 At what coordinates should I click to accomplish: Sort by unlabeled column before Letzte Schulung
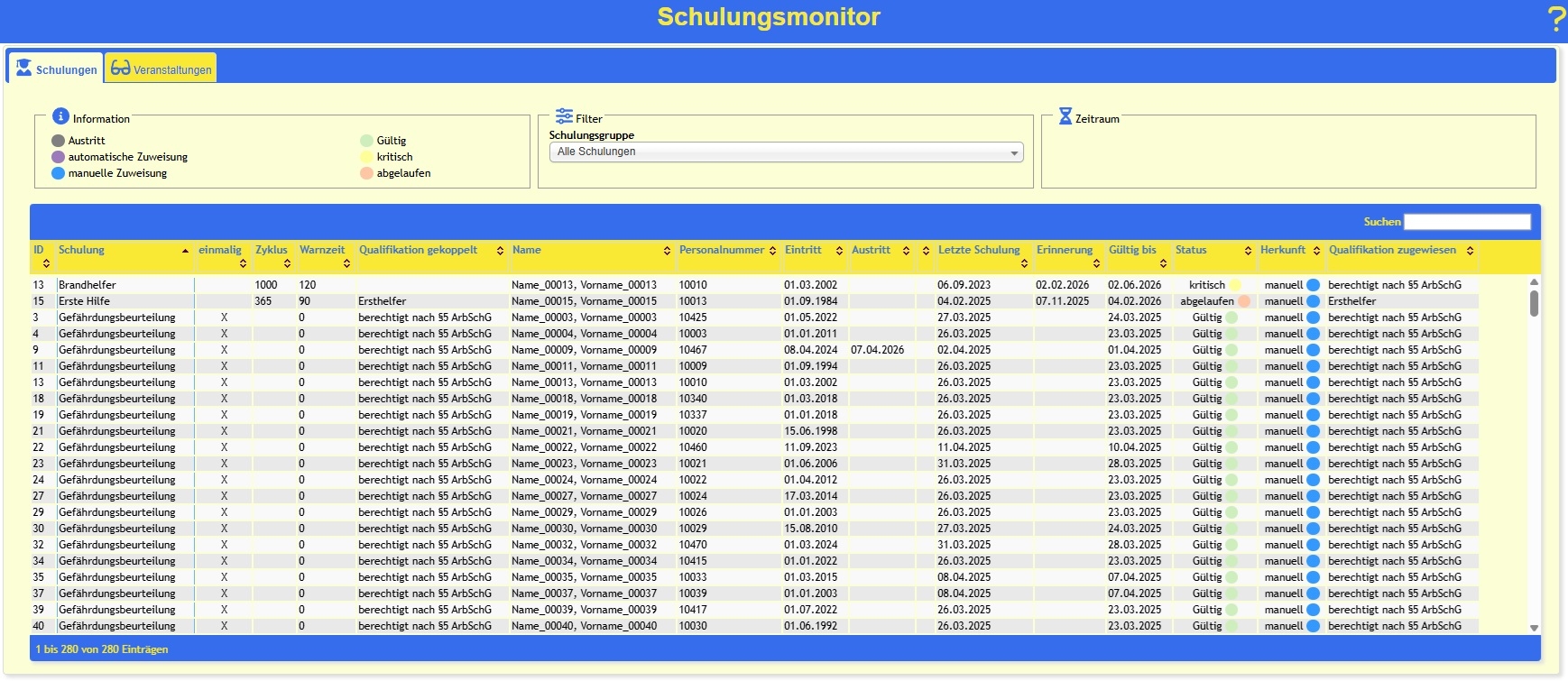click(x=926, y=251)
